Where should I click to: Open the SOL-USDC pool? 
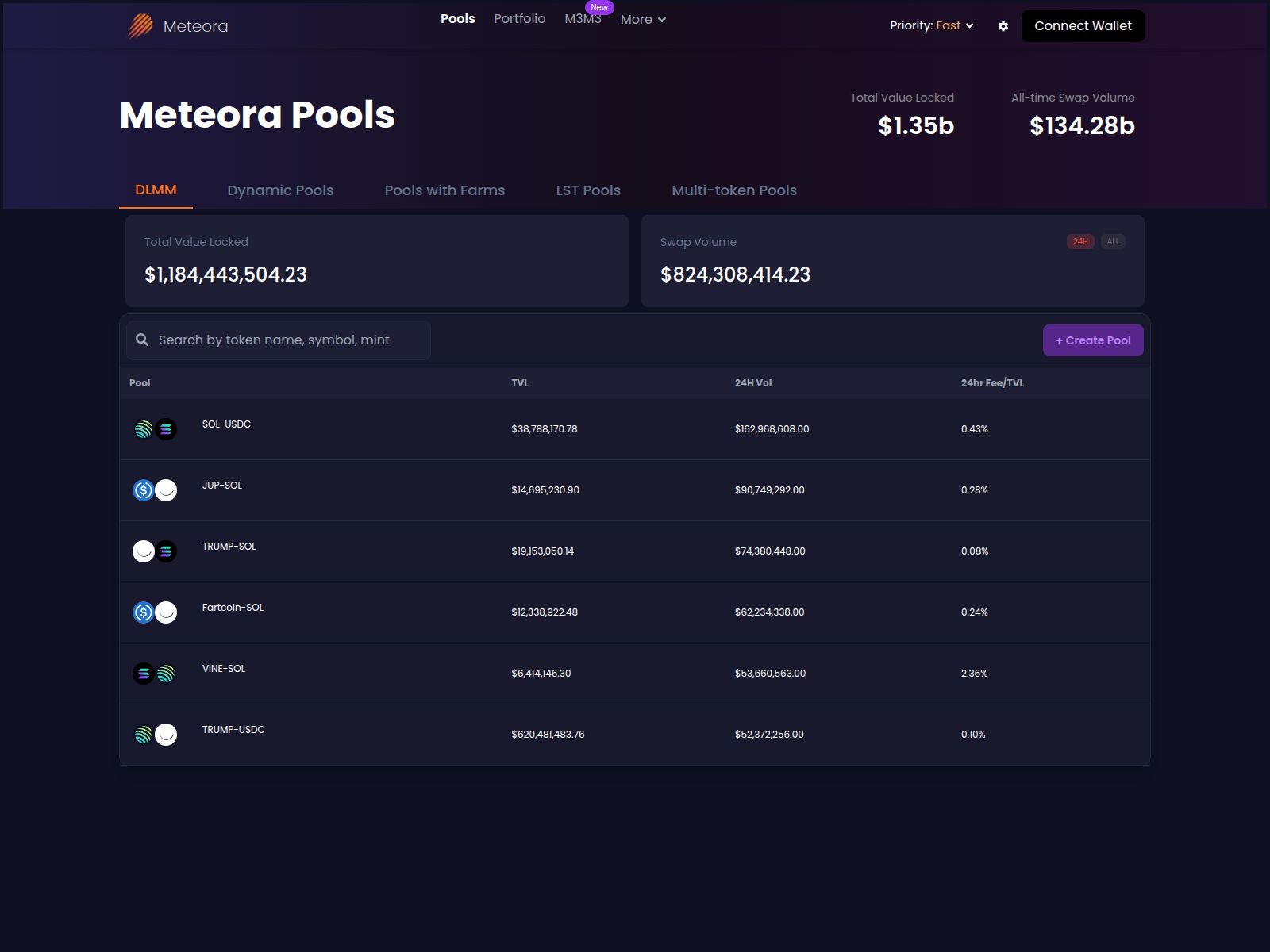click(226, 424)
